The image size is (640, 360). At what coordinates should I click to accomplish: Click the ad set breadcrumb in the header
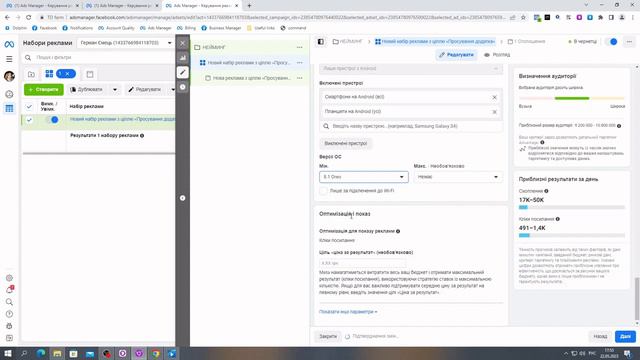[x=435, y=42]
